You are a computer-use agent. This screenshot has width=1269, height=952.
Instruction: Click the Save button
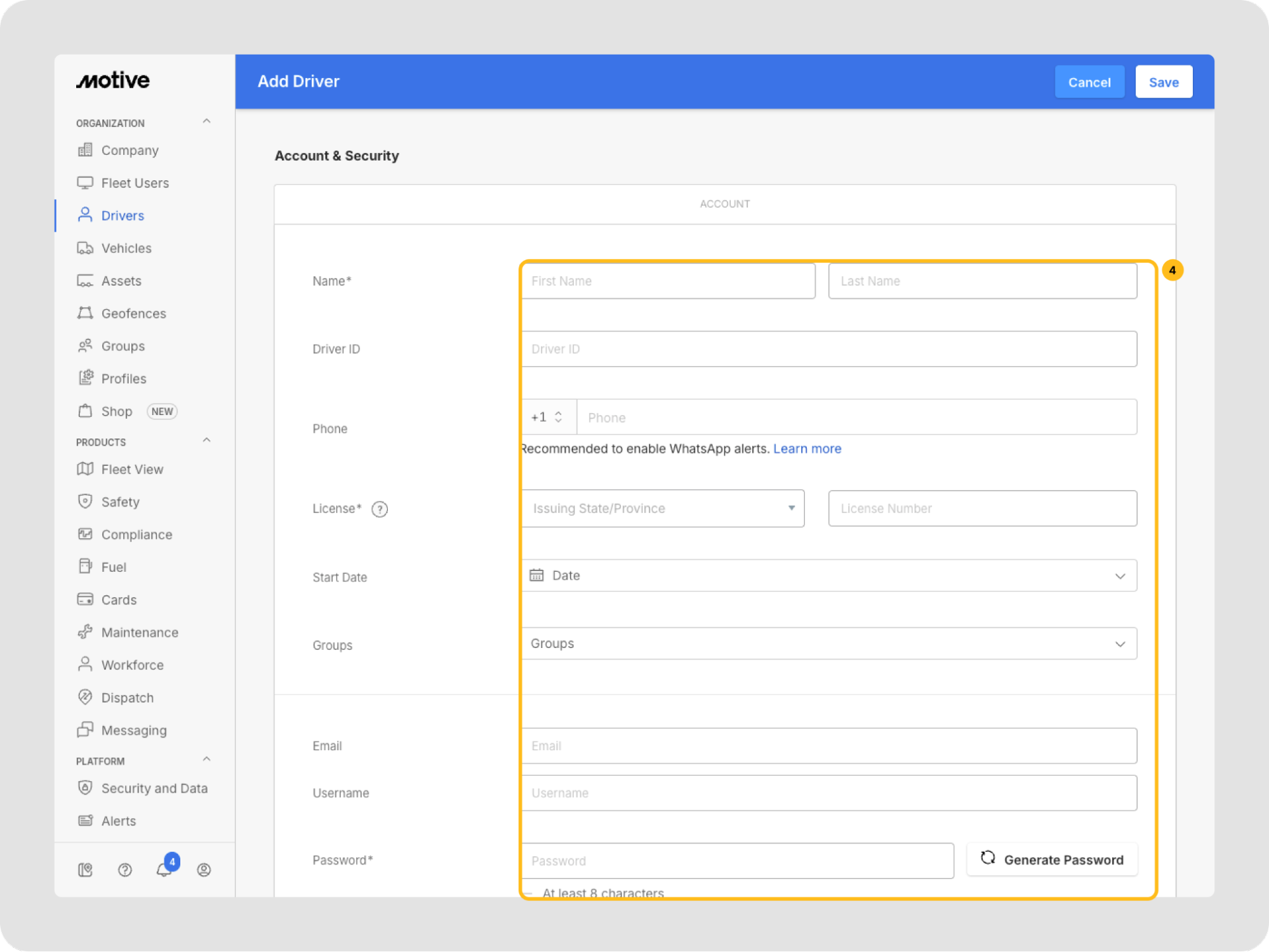tap(1163, 82)
